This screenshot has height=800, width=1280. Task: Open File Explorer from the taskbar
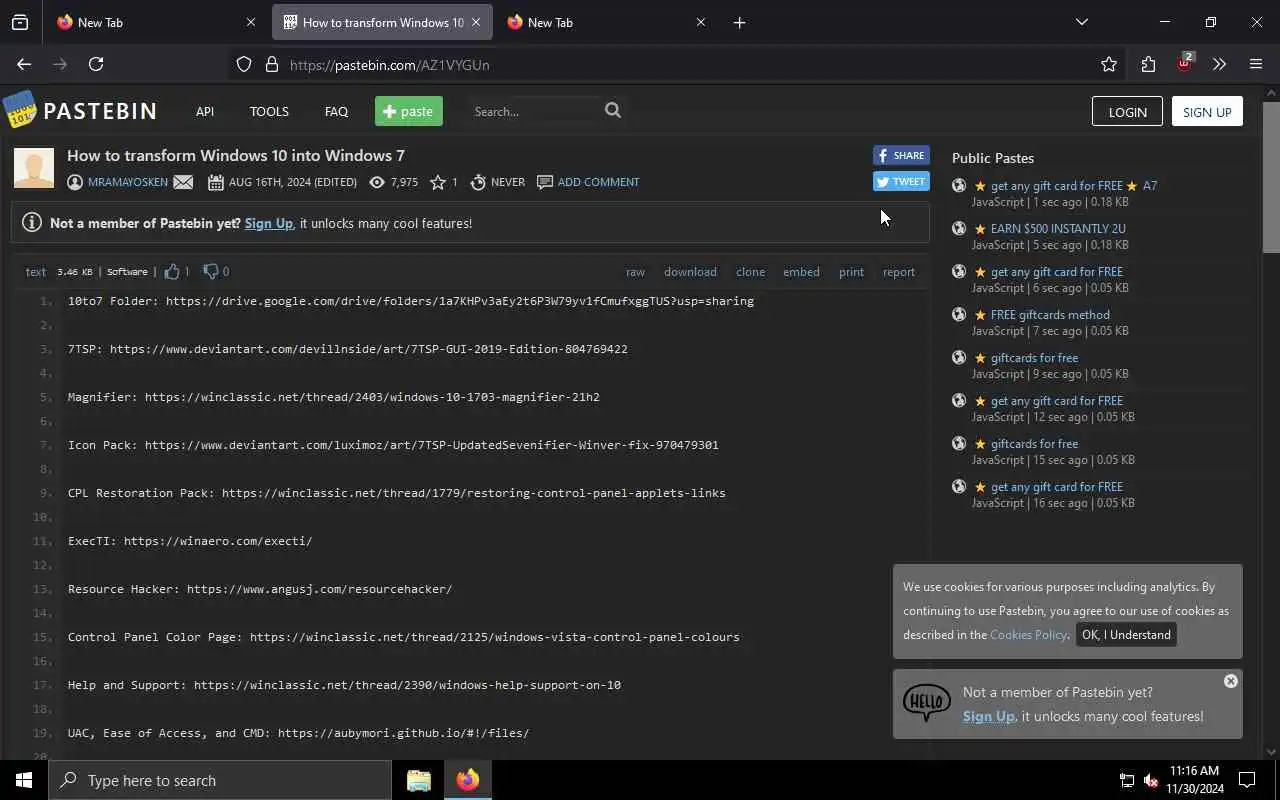419,780
